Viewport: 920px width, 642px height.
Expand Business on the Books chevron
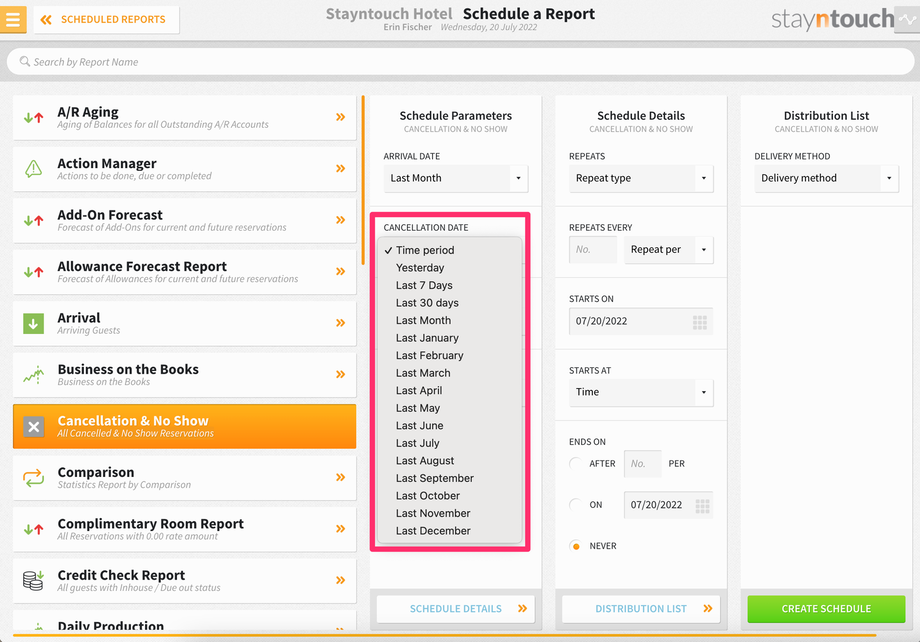pyautogui.click(x=340, y=374)
